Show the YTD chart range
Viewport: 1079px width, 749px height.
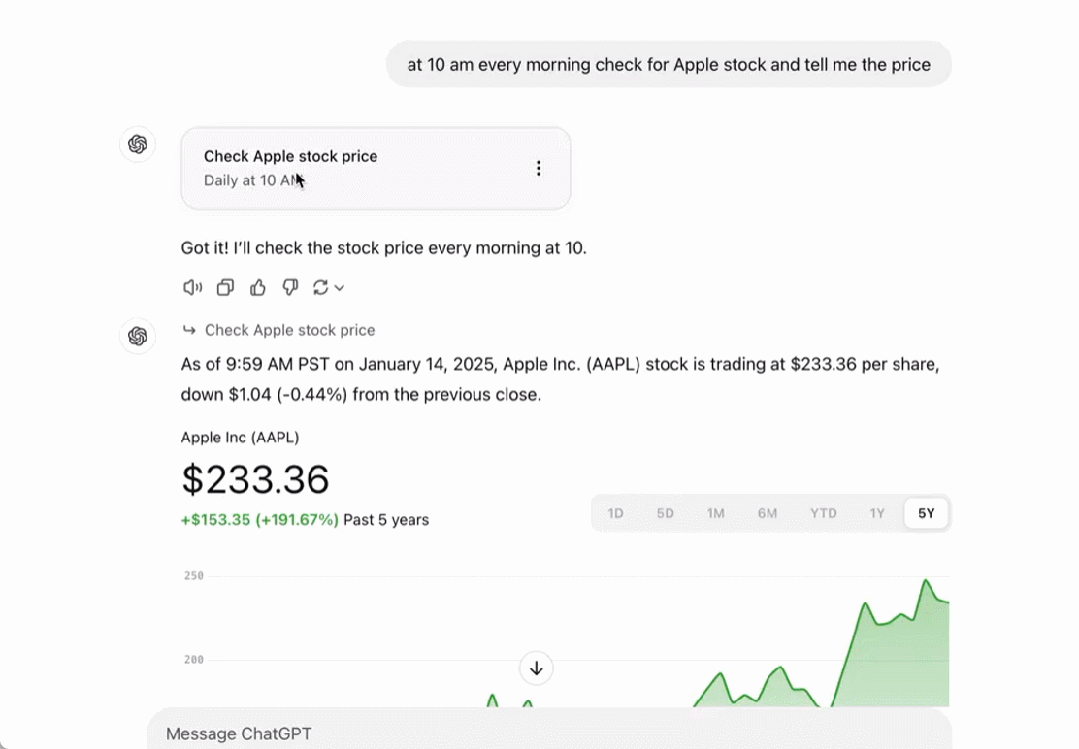(x=823, y=513)
